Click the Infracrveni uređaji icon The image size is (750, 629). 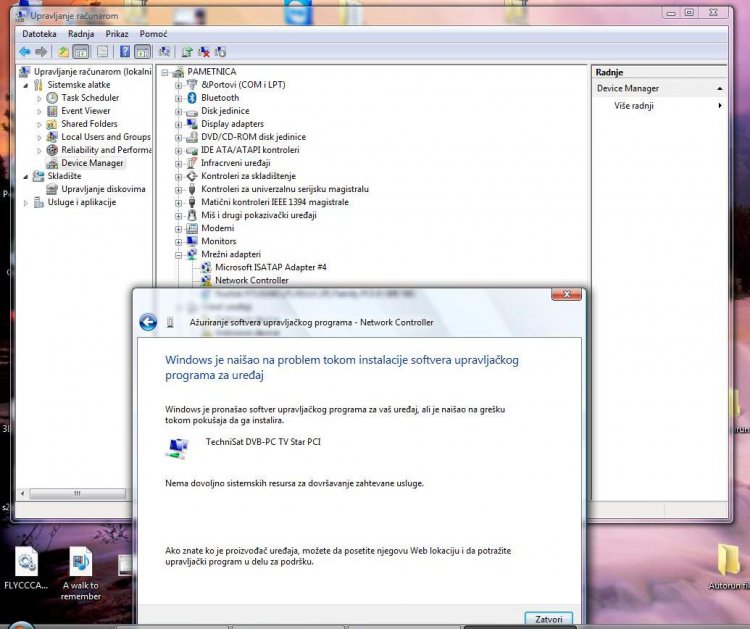pos(192,163)
